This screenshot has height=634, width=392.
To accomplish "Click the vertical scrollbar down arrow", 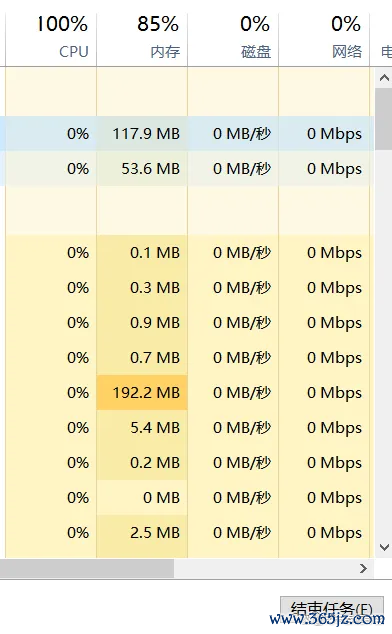I will pyautogui.click(x=384, y=547).
